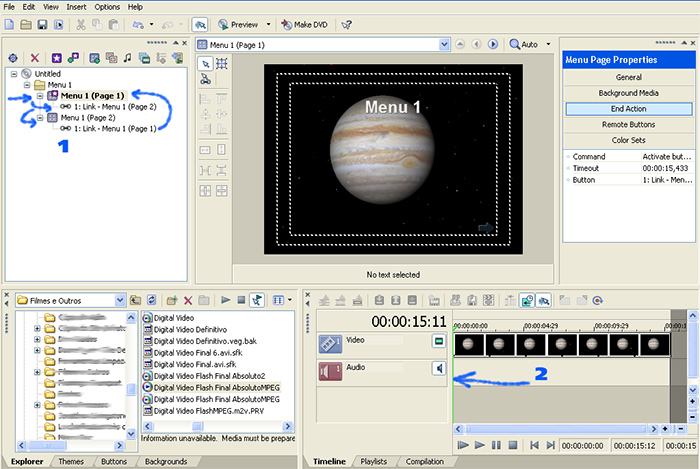Switch to the Buttons tab
The image size is (700, 469).
(114, 461)
